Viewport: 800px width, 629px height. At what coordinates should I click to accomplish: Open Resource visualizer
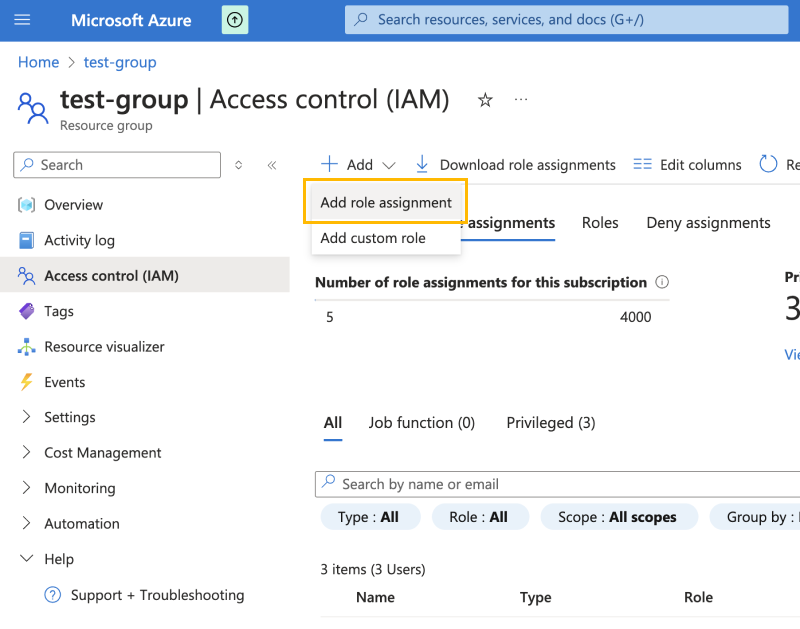(x=104, y=347)
